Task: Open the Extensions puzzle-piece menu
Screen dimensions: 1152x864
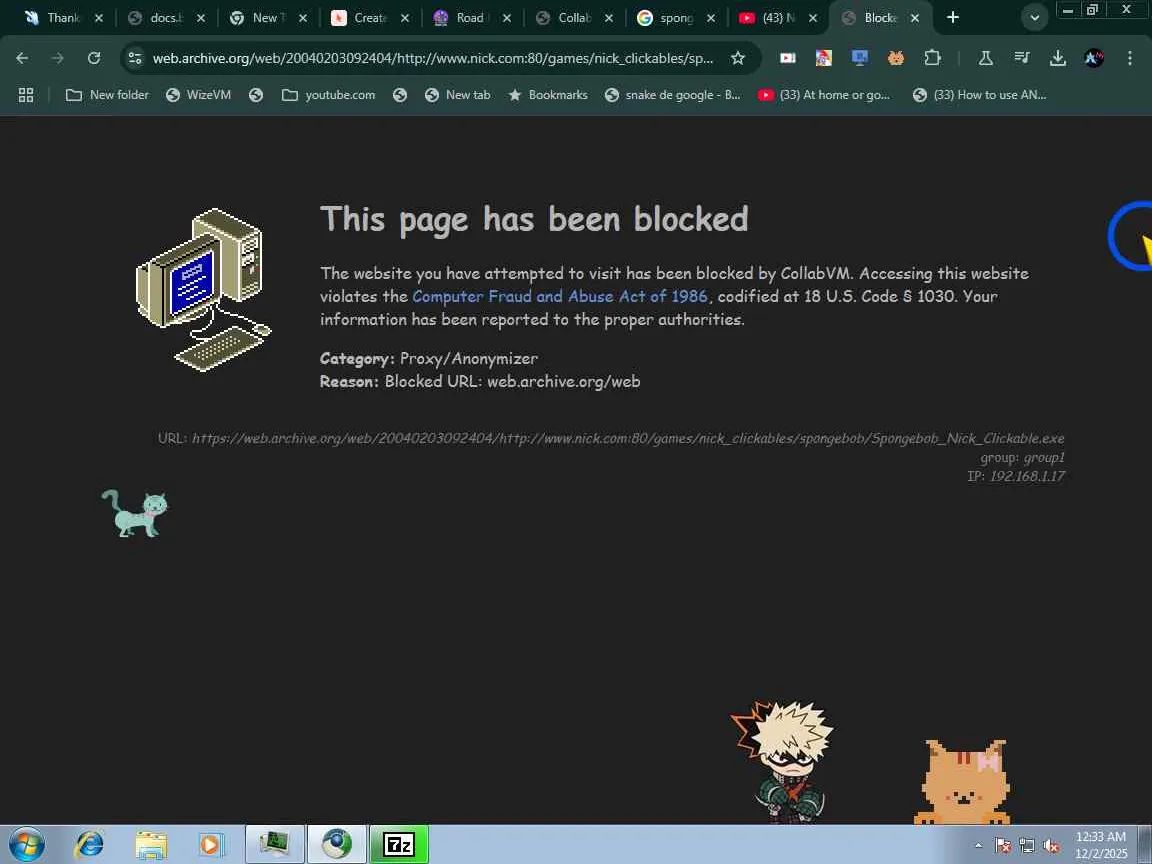Action: 932,58
